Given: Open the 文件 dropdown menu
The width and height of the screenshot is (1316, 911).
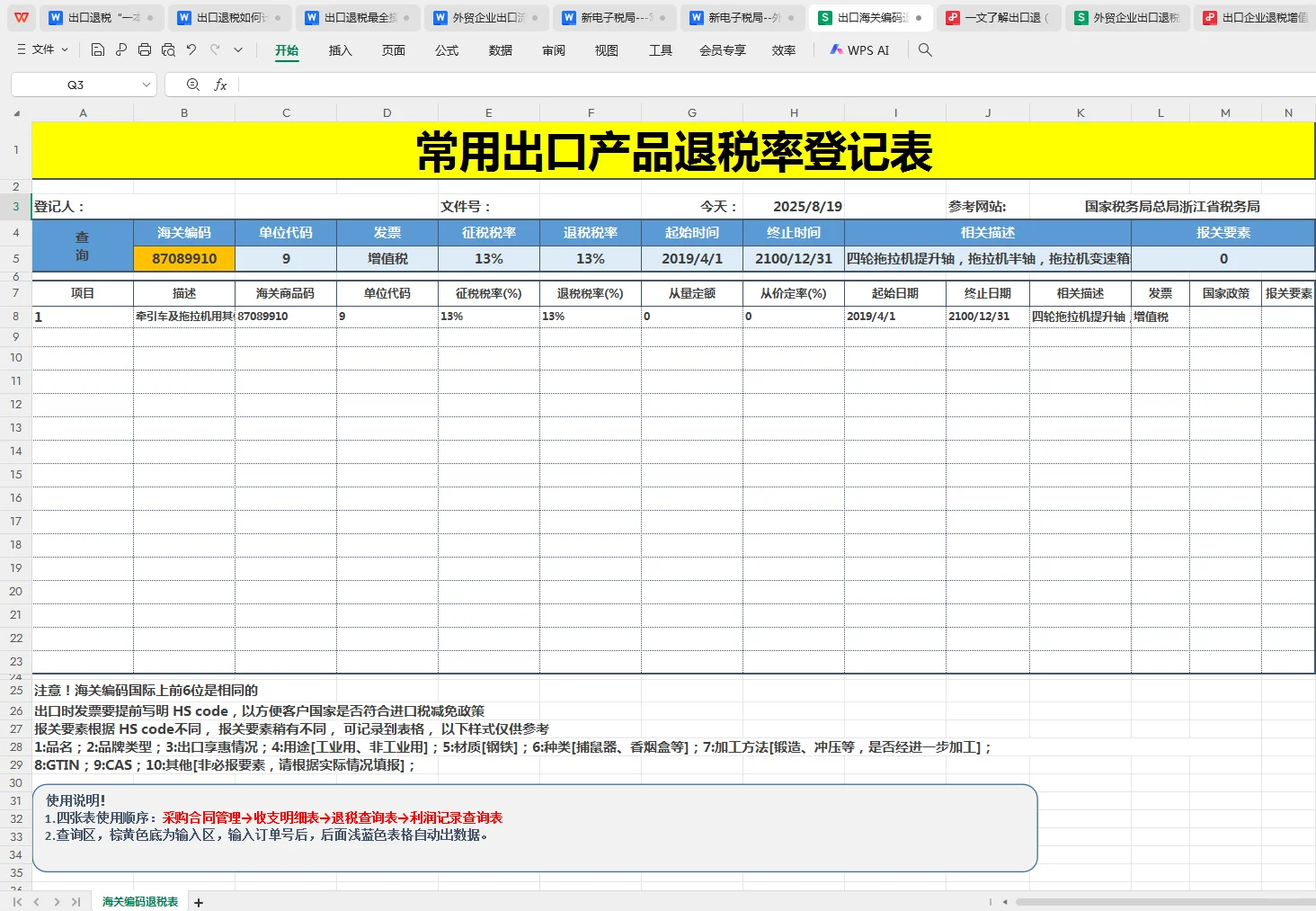Looking at the screenshot, I should [x=41, y=50].
